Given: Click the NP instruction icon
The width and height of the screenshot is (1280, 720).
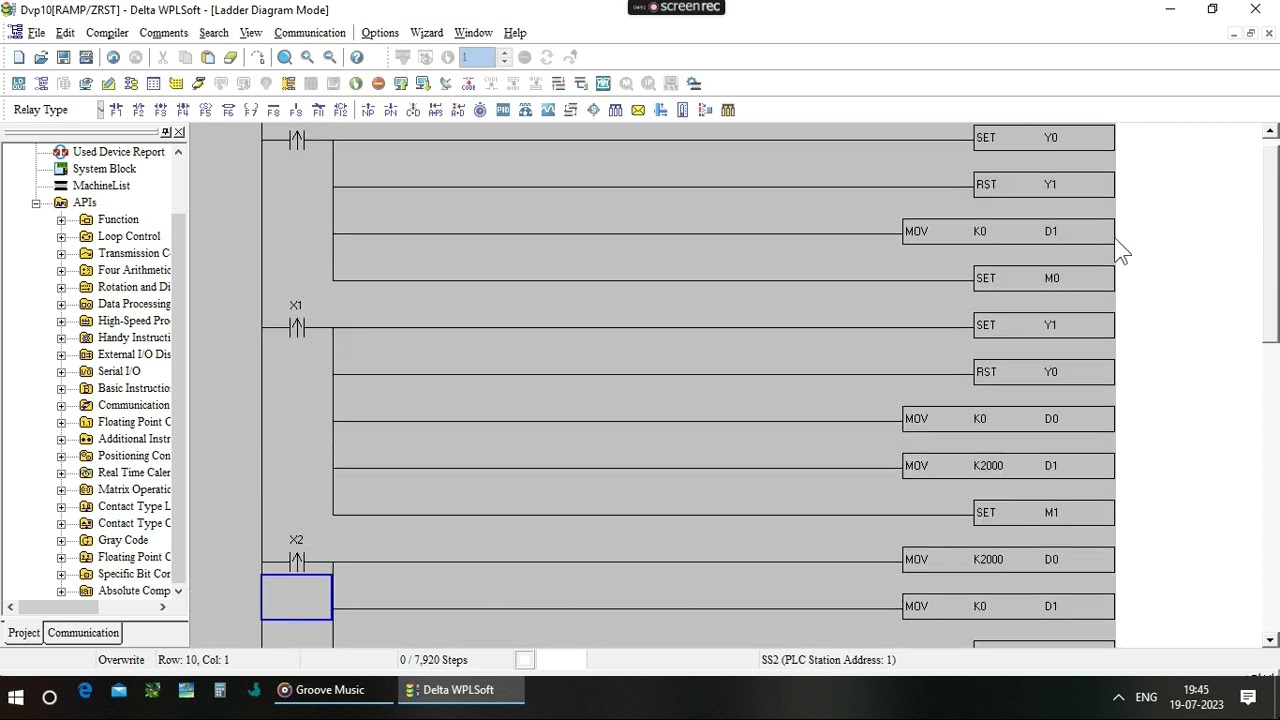Looking at the screenshot, I should (x=368, y=110).
